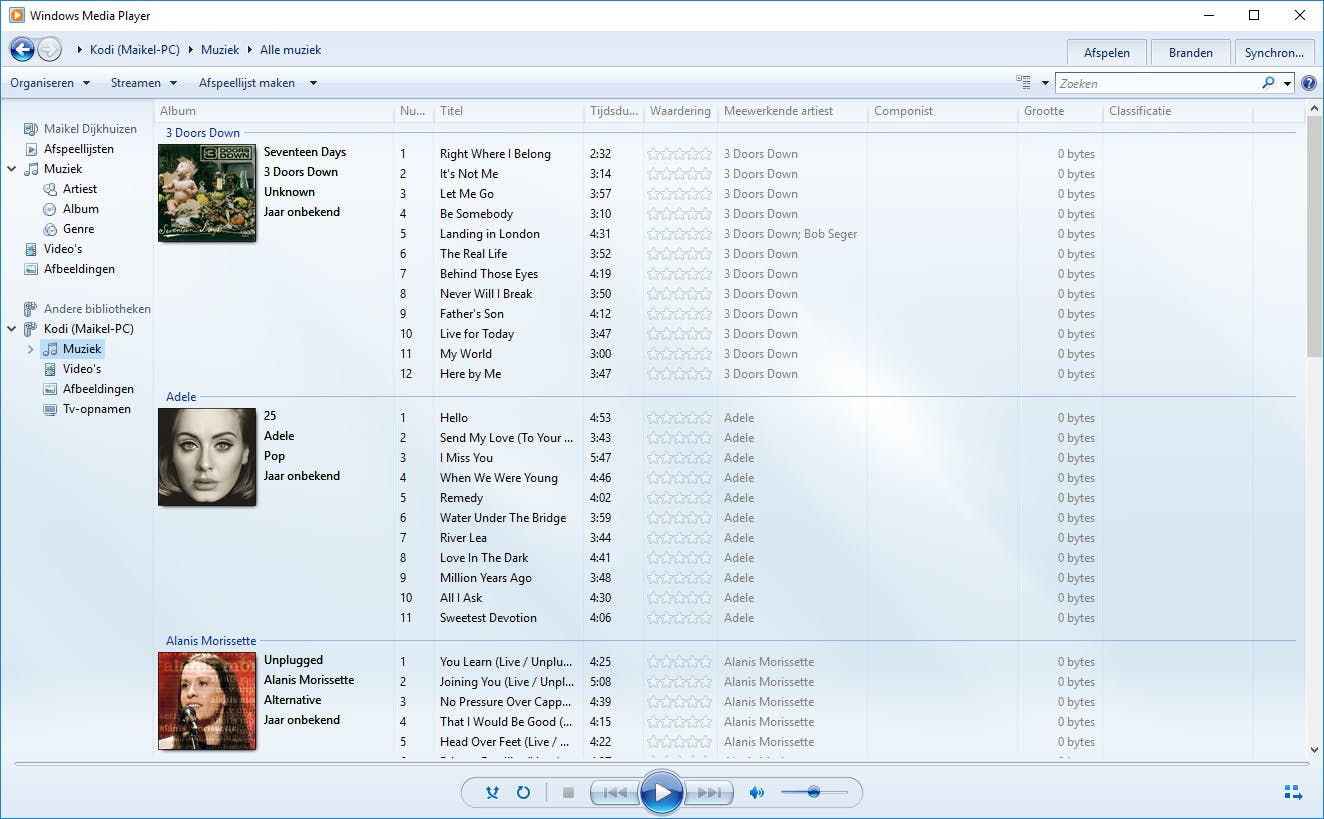Sort by the Tijdsduur column header
The image size is (1324, 819).
(x=613, y=111)
